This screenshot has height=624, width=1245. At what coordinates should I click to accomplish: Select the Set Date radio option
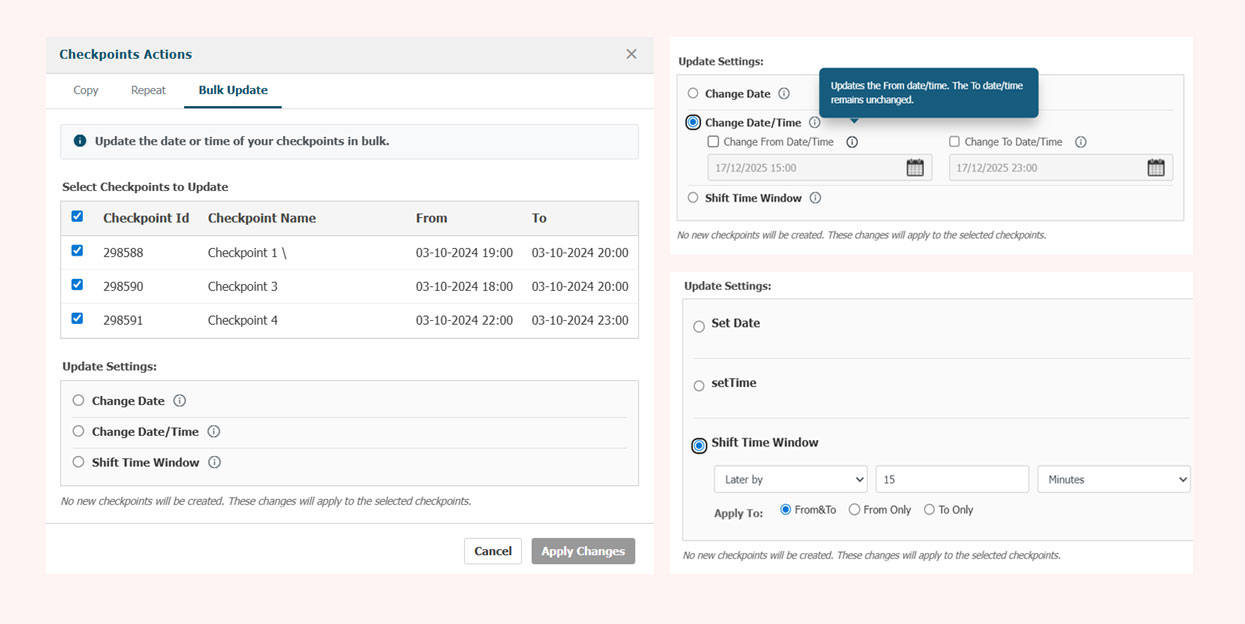click(699, 324)
